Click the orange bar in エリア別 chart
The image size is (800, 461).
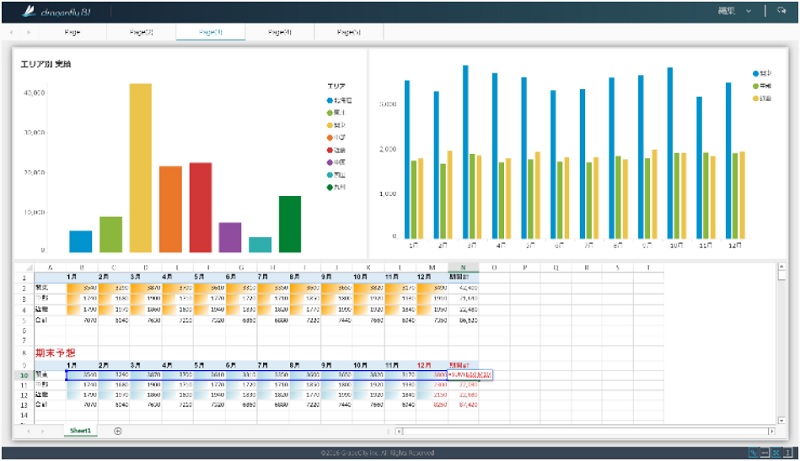point(170,209)
